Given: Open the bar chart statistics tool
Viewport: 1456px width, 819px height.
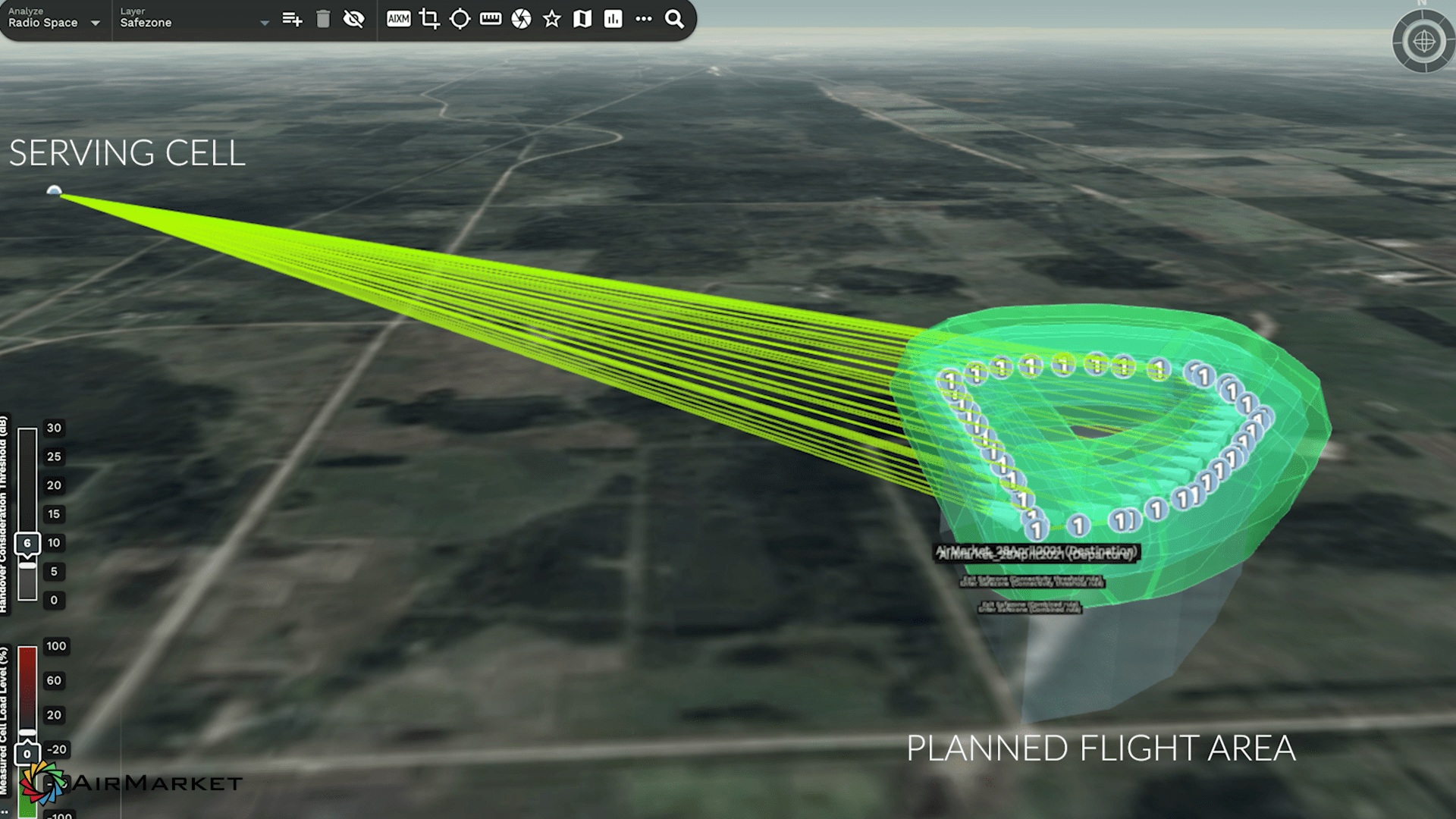Looking at the screenshot, I should (x=612, y=20).
